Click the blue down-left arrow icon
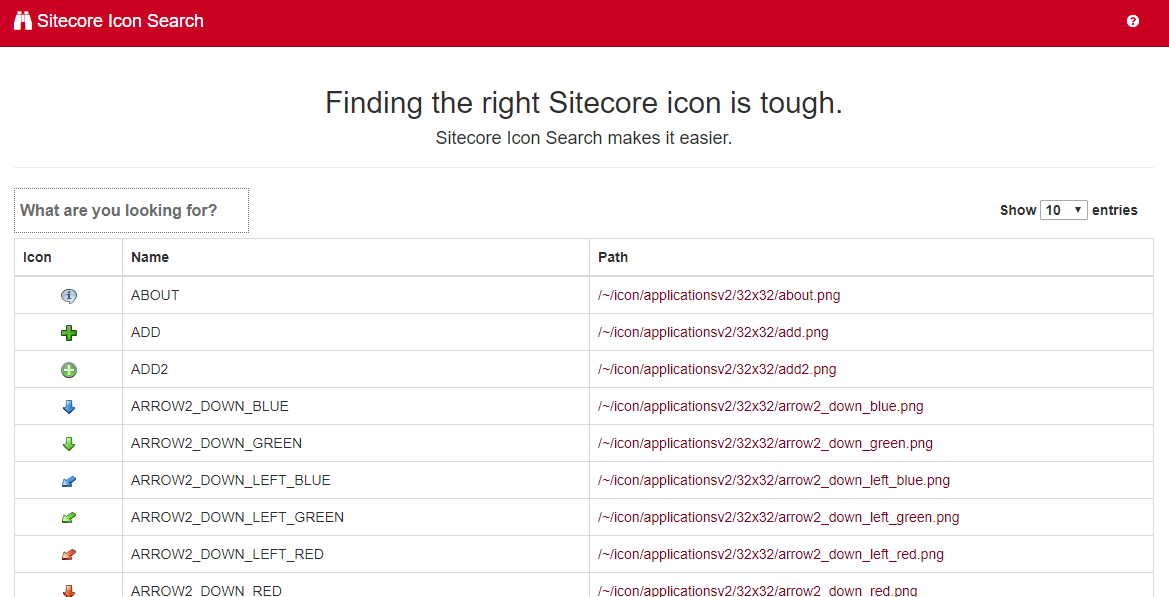The image size is (1169, 597). 69,481
